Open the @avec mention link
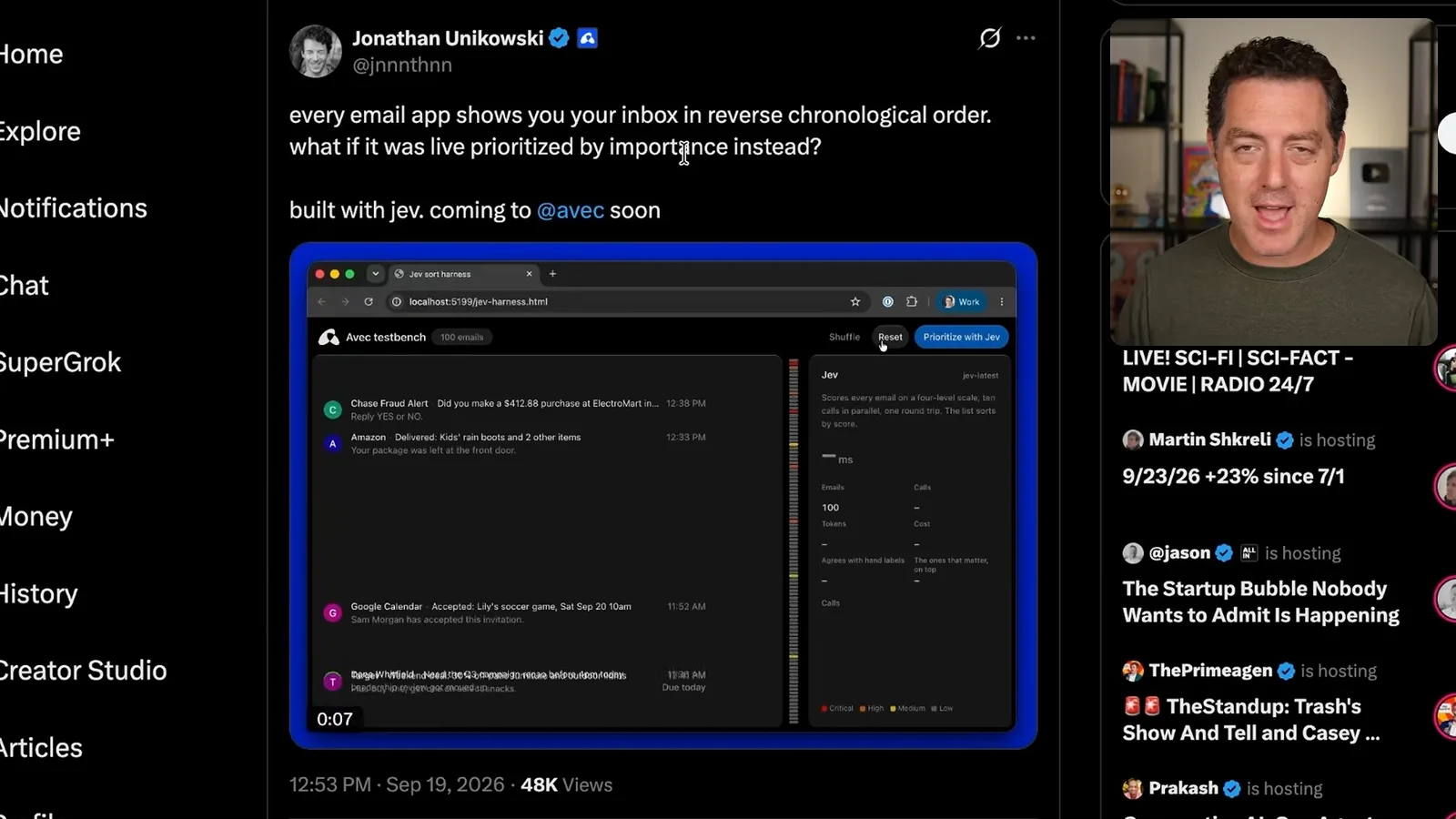 pos(571,210)
